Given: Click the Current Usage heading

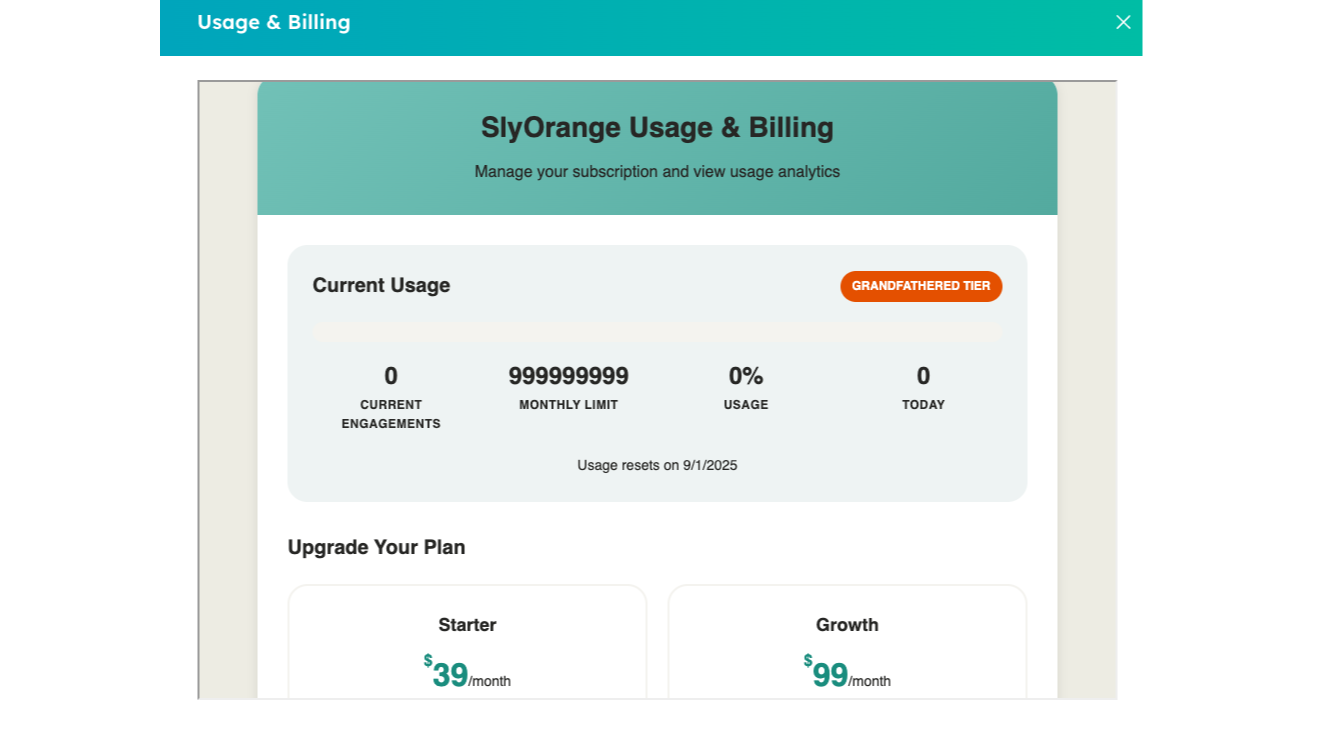Looking at the screenshot, I should [x=381, y=285].
